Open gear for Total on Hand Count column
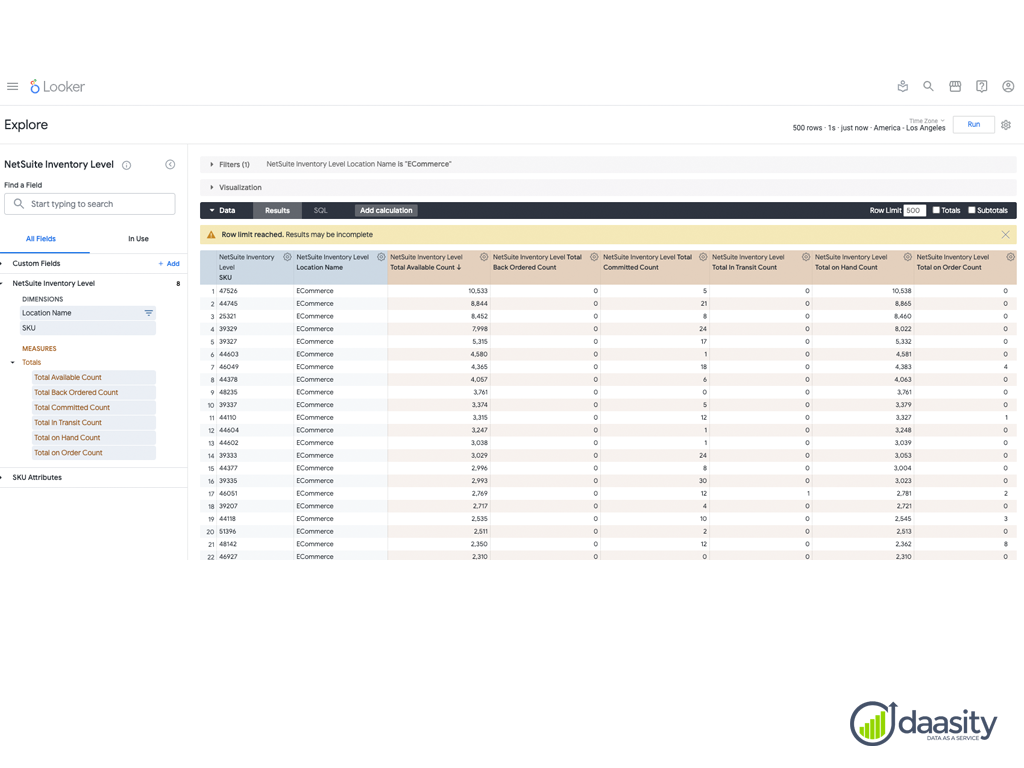This screenshot has width=1024, height=768. coord(908,257)
